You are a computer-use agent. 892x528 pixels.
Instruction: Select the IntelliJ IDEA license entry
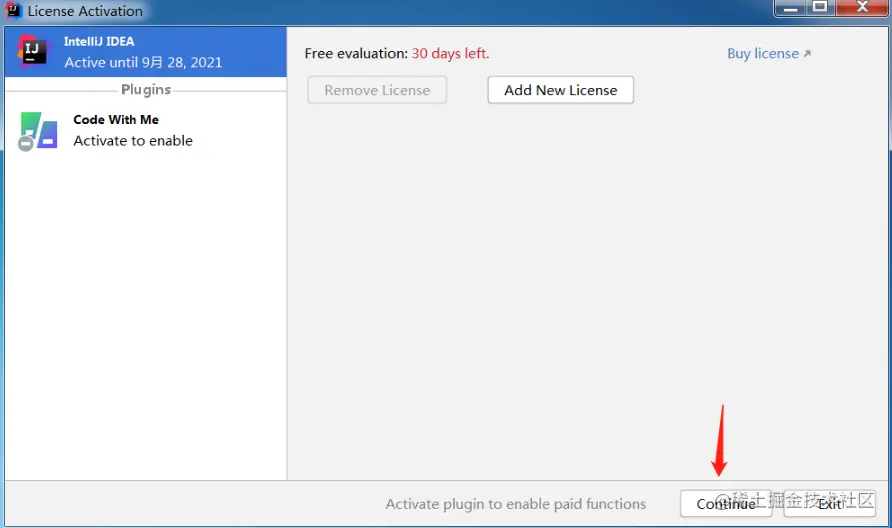tap(146, 52)
